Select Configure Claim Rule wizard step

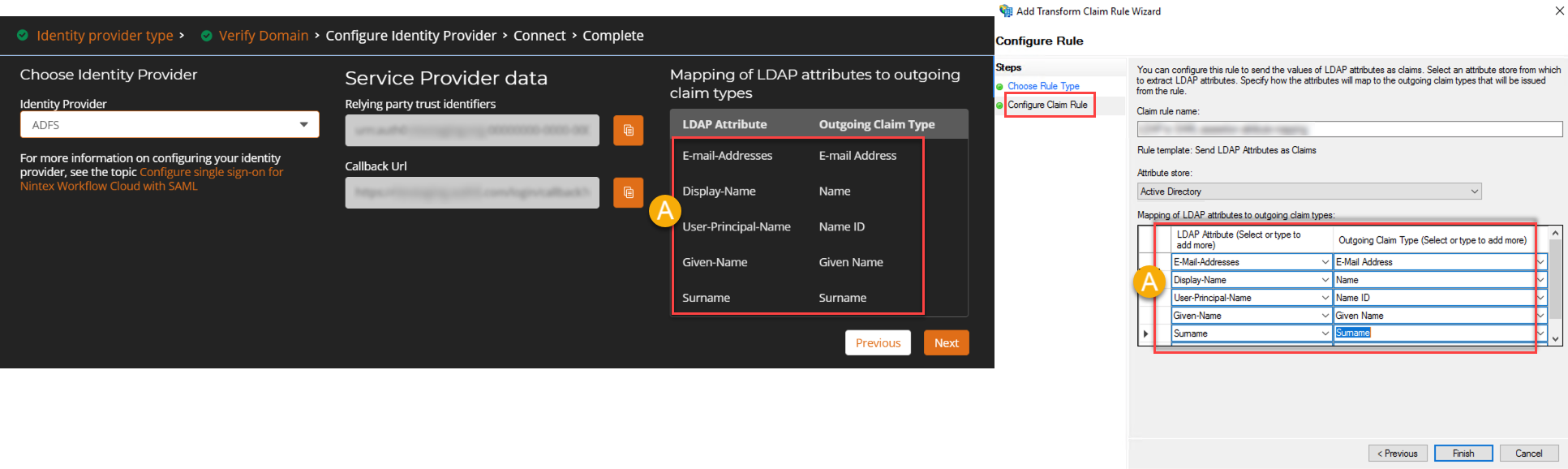(1047, 105)
